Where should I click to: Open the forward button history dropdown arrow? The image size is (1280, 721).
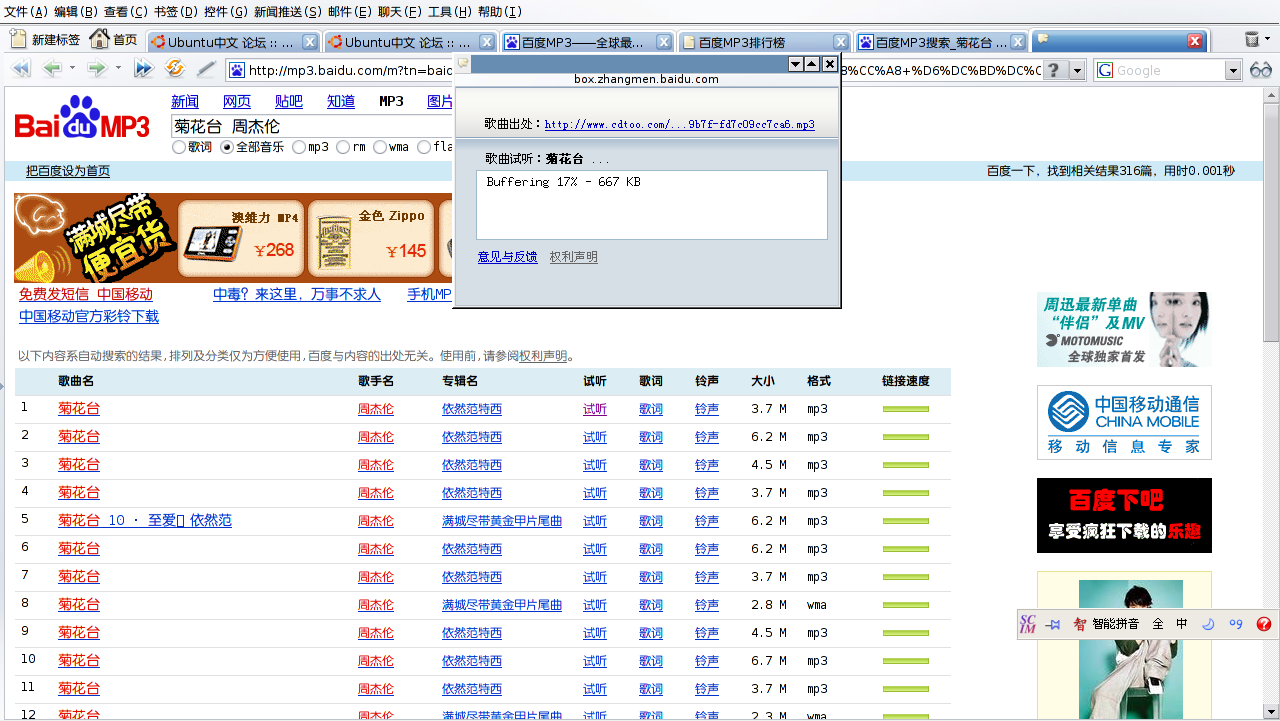[118, 69]
